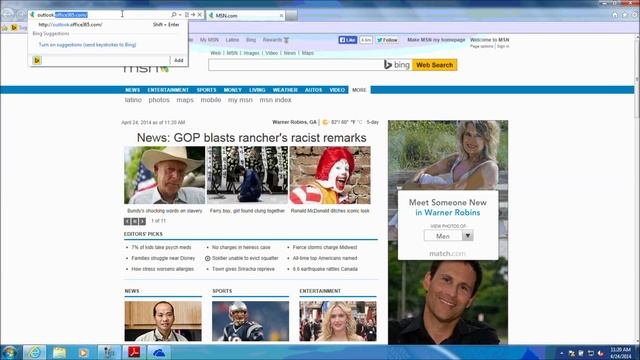Select the outlook.office365.com suggestion
This screenshot has width=640, height=360.
click(109, 24)
